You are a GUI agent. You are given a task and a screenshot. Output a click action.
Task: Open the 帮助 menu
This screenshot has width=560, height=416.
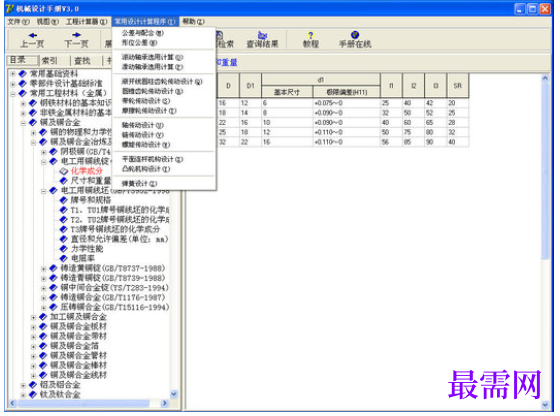point(194,22)
